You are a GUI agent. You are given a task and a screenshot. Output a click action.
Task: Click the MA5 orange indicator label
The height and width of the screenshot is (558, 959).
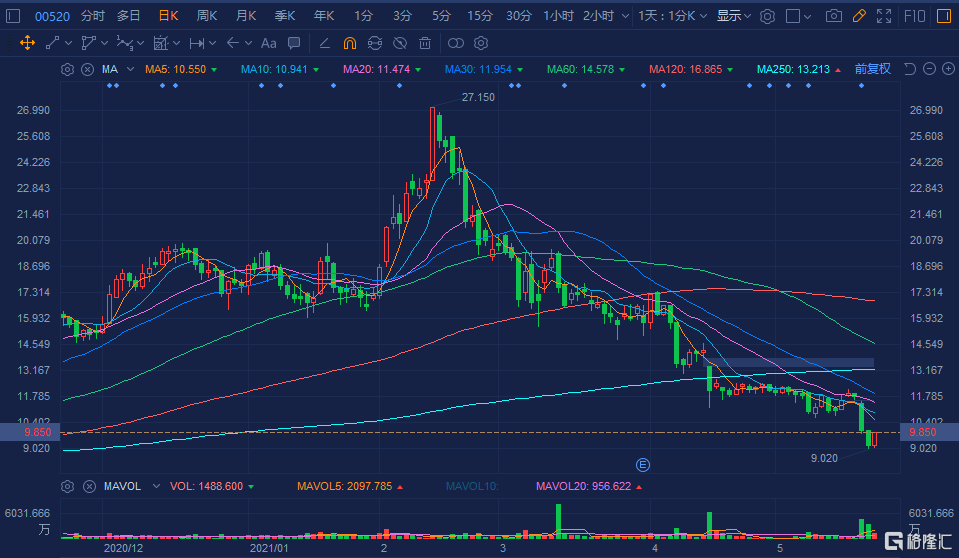point(176,69)
